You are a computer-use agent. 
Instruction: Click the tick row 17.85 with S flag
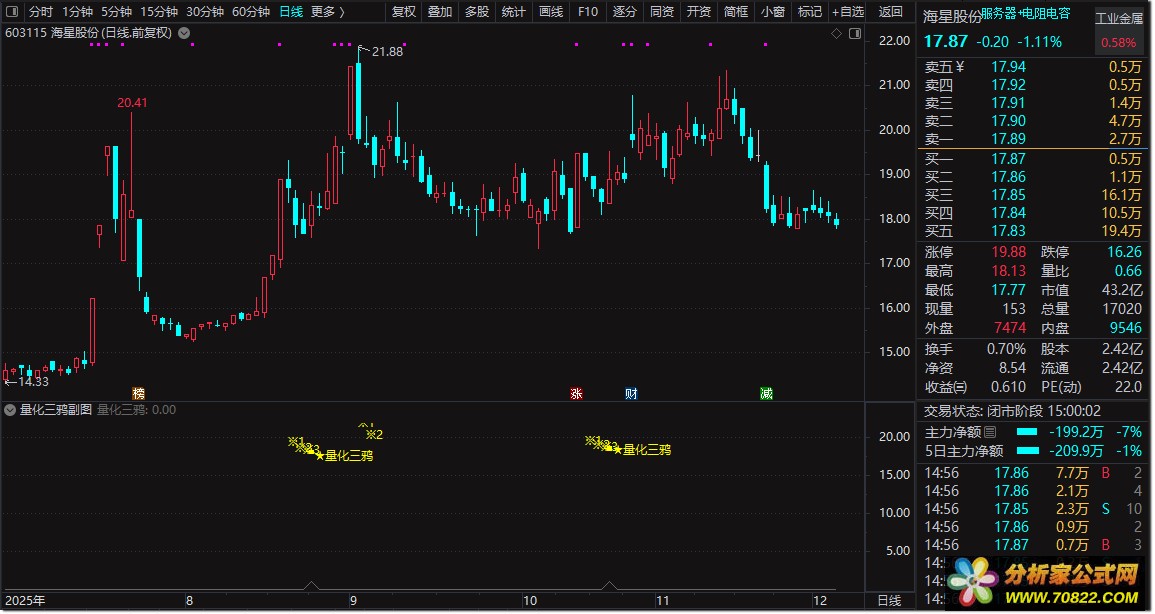(1033, 509)
